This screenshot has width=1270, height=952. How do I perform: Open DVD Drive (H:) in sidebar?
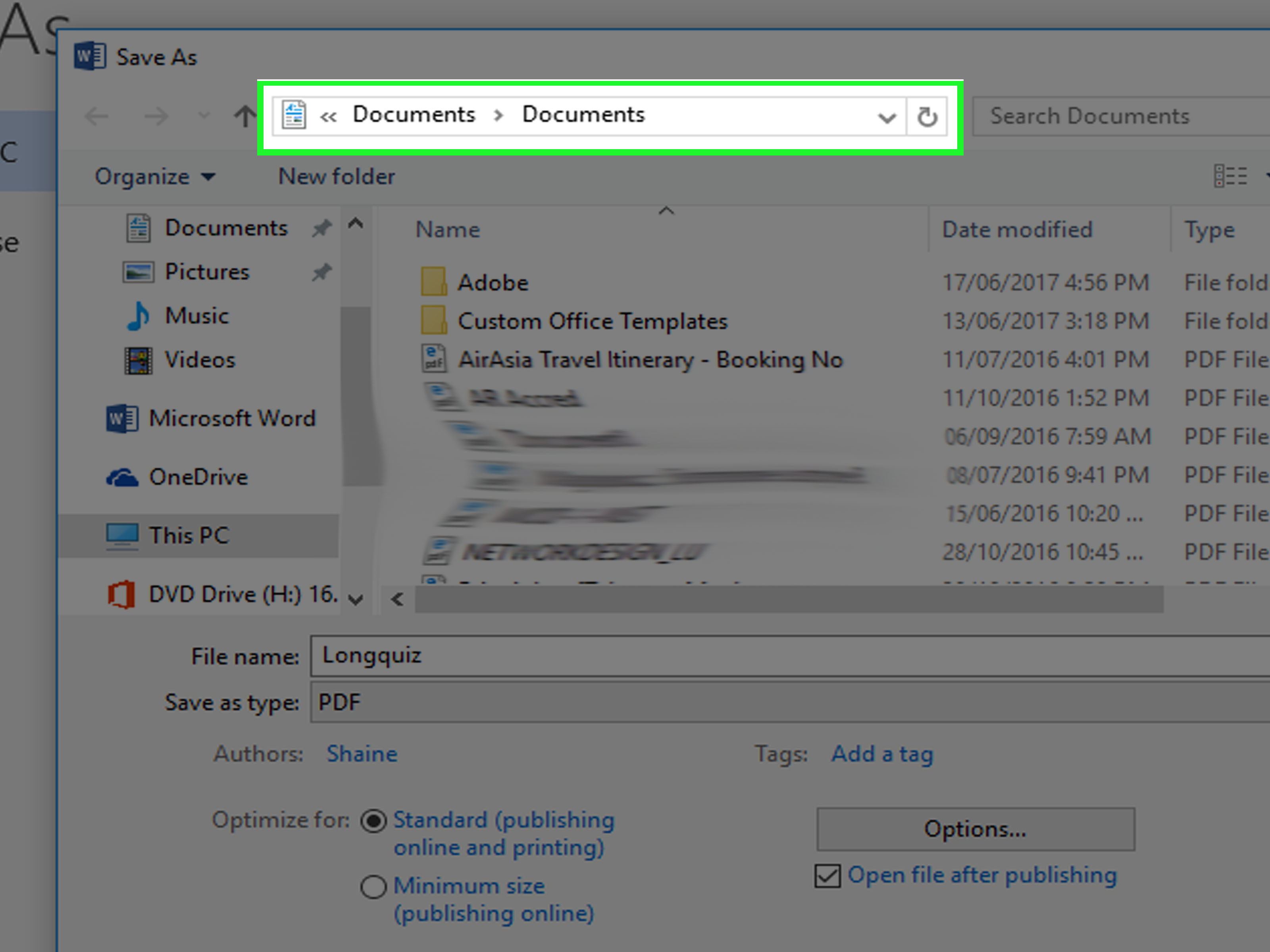[241, 594]
